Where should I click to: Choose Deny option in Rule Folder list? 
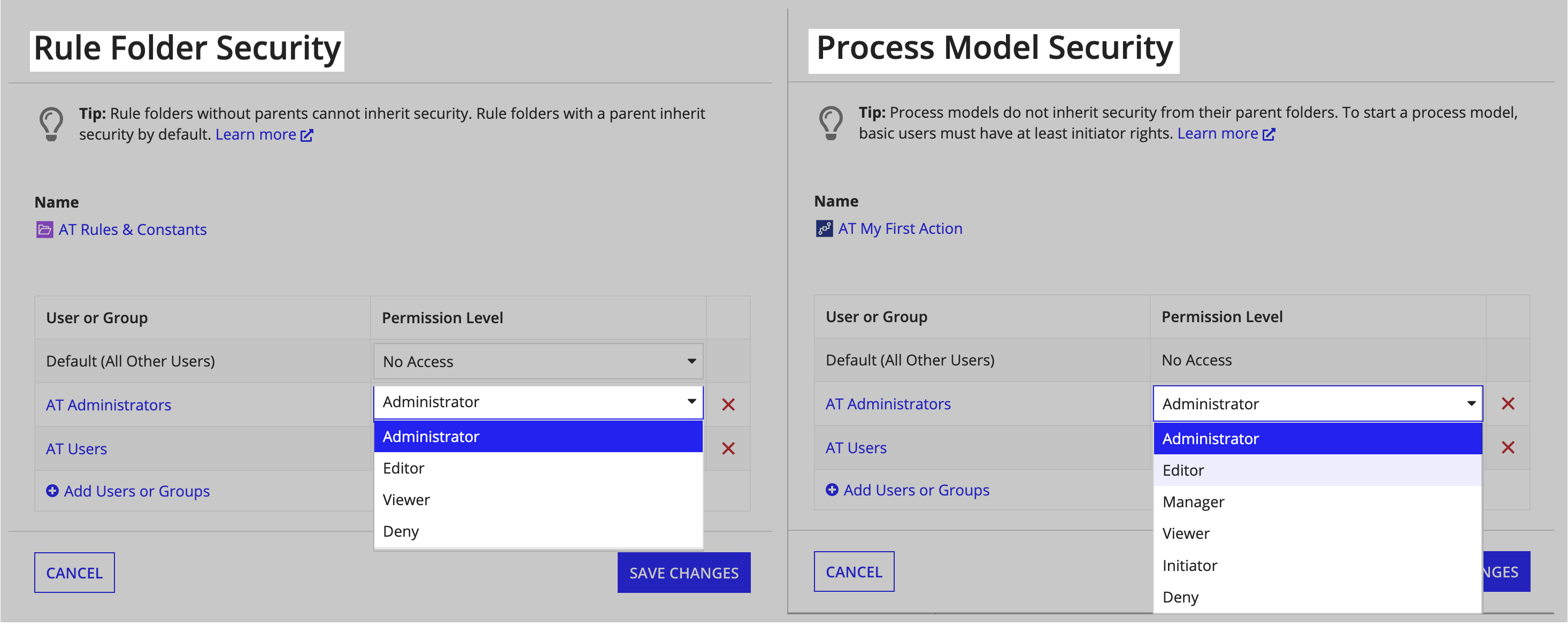point(538,531)
